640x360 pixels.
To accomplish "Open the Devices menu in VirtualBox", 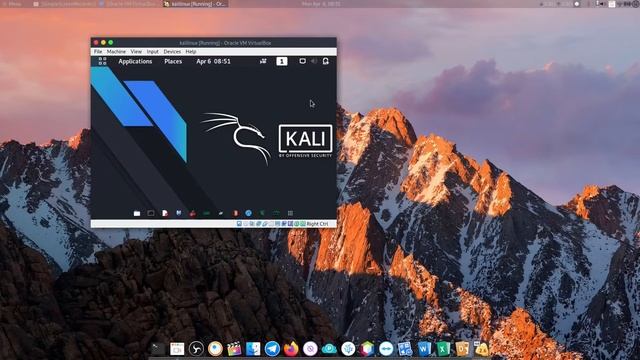I will click(x=172, y=52).
